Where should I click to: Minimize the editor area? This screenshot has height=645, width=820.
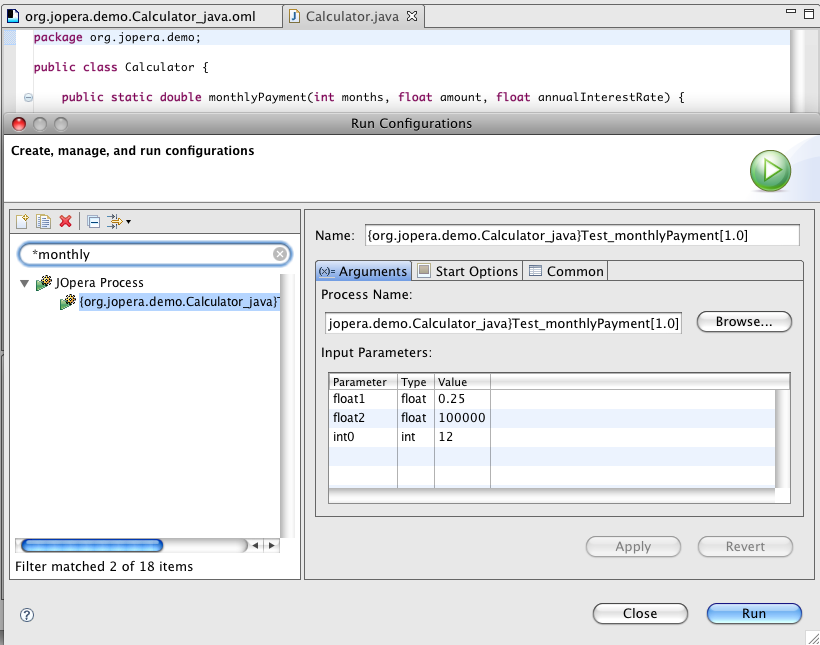[791, 11]
